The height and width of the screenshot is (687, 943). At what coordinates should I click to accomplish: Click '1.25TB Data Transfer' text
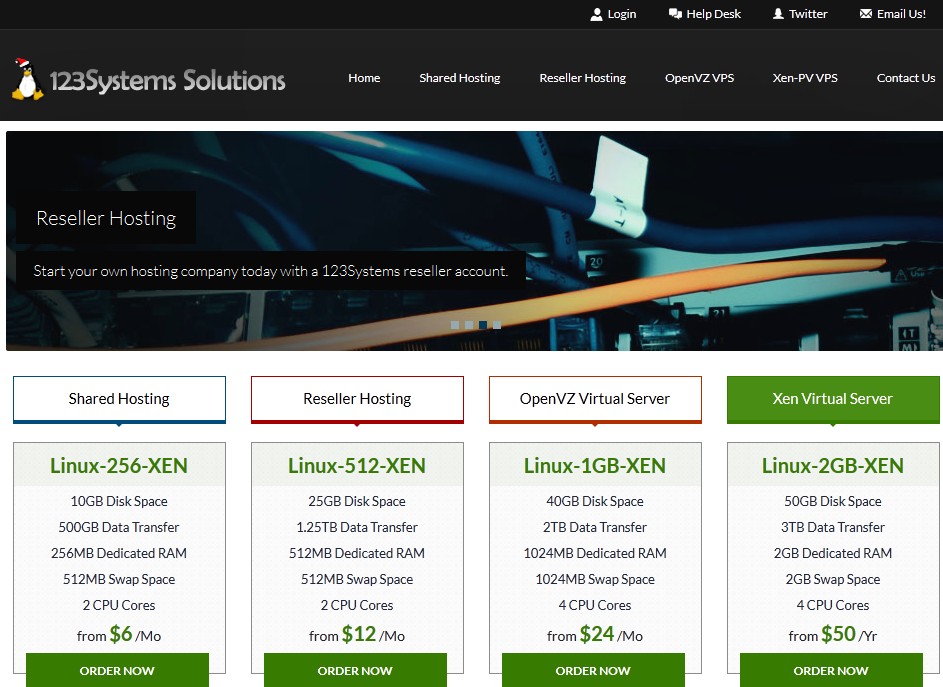point(357,527)
